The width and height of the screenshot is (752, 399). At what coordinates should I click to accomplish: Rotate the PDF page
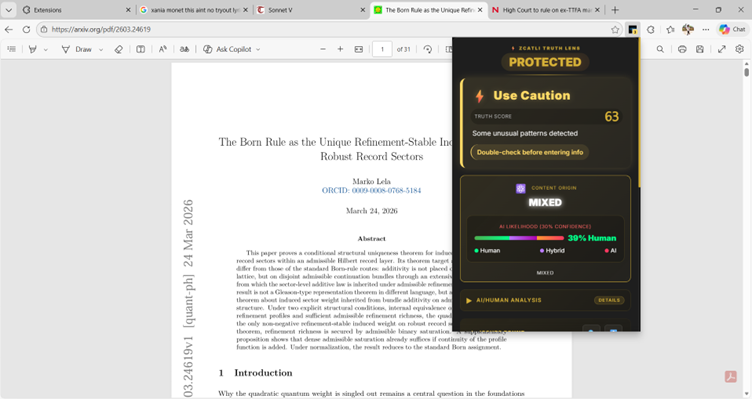coord(427,49)
